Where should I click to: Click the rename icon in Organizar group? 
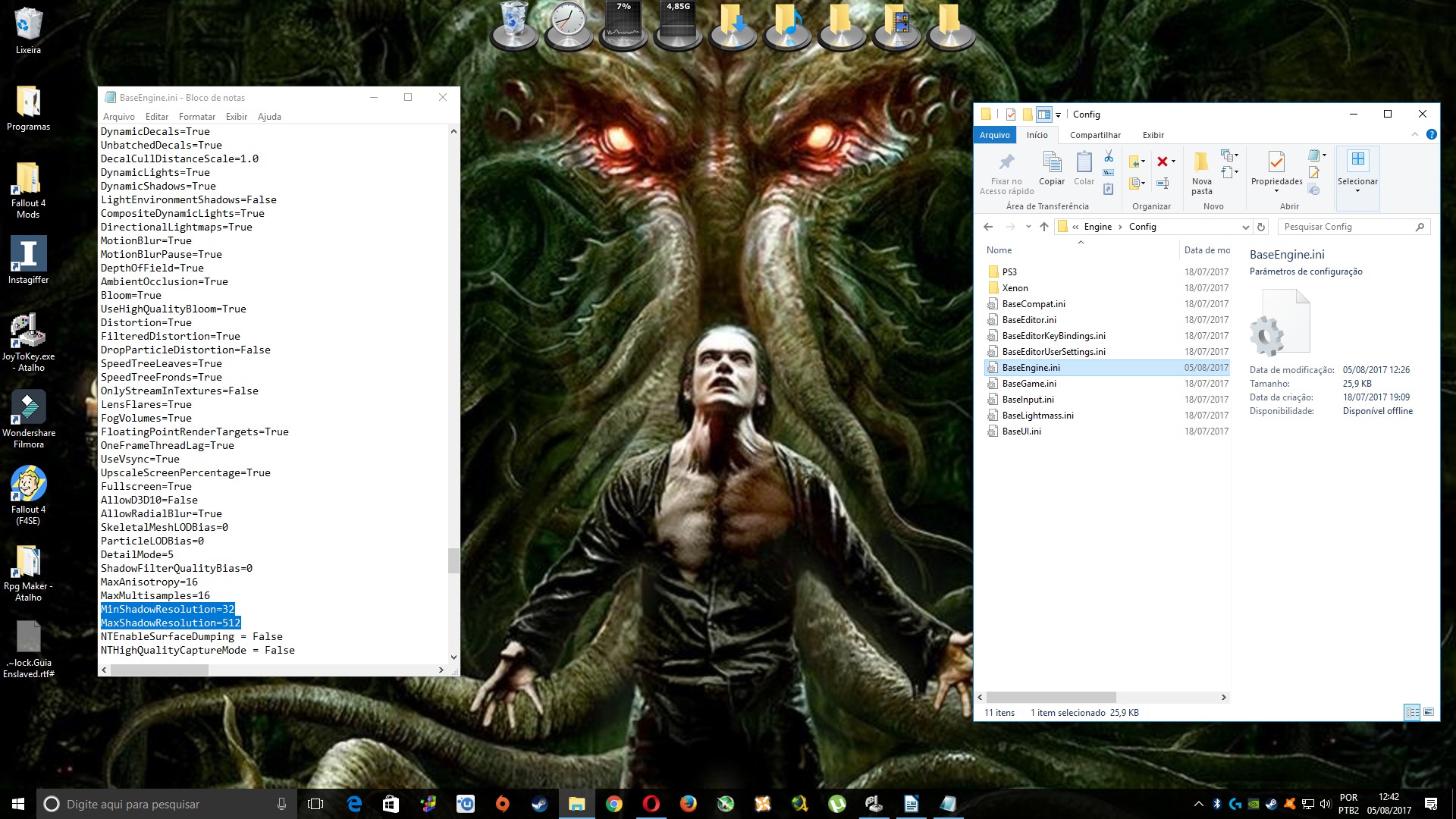point(1163,183)
